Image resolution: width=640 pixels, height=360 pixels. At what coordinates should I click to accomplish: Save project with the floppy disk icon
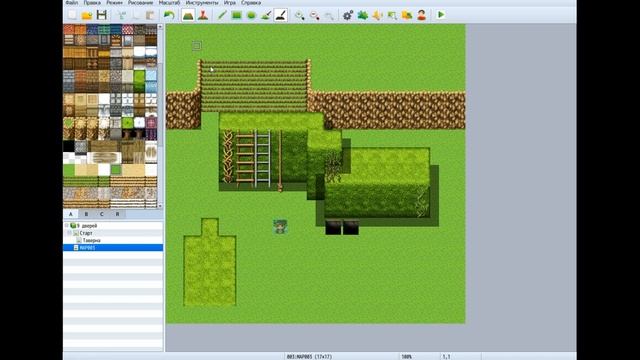tap(101, 15)
